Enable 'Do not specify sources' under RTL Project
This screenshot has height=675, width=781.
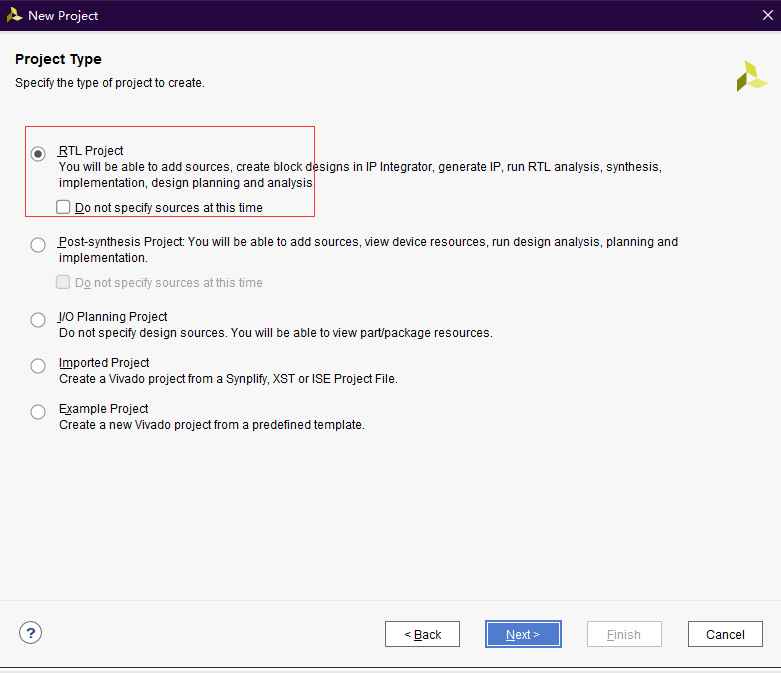(x=63, y=207)
